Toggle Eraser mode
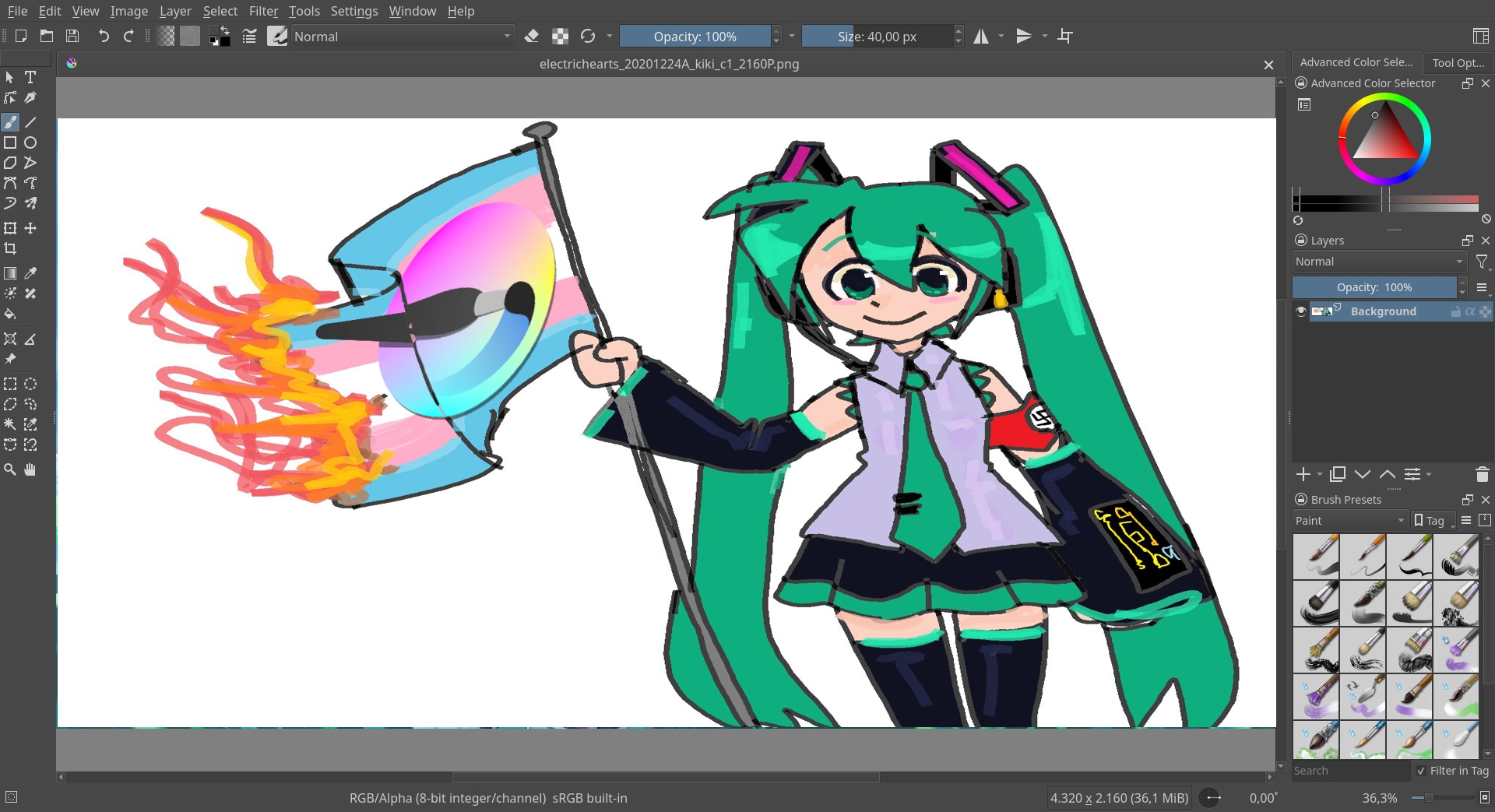 (532, 36)
